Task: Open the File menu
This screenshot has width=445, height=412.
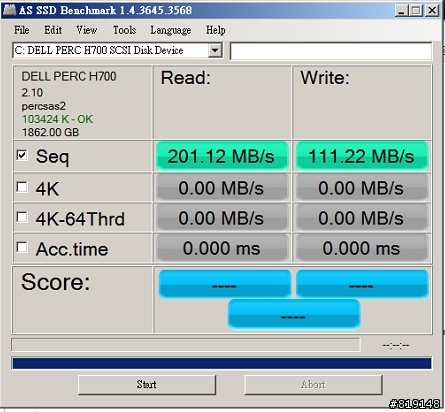Action: tap(22, 30)
